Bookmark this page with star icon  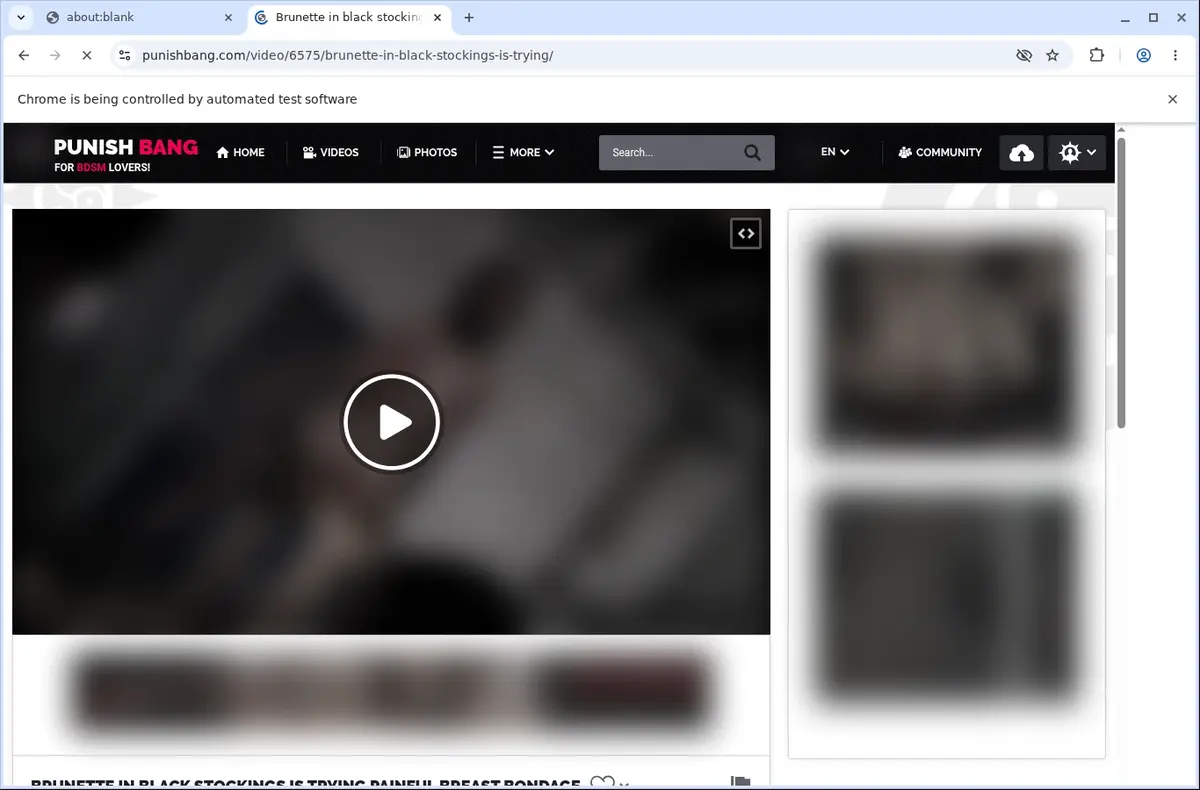point(1052,55)
